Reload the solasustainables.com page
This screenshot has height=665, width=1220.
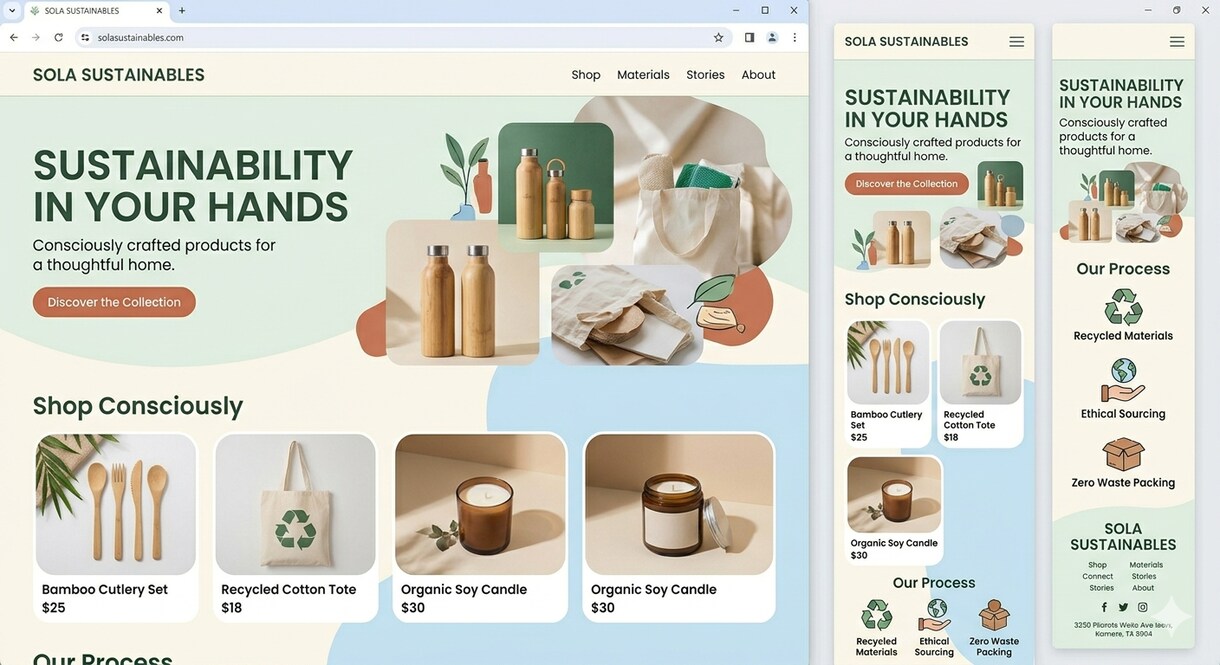point(59,37)
